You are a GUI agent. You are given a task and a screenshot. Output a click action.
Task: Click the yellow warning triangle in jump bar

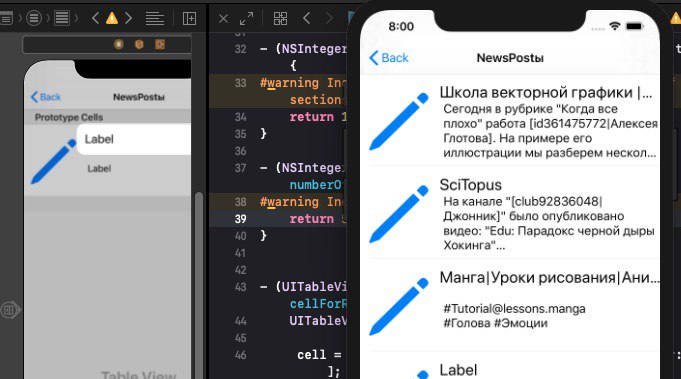(x=112, y=18)
